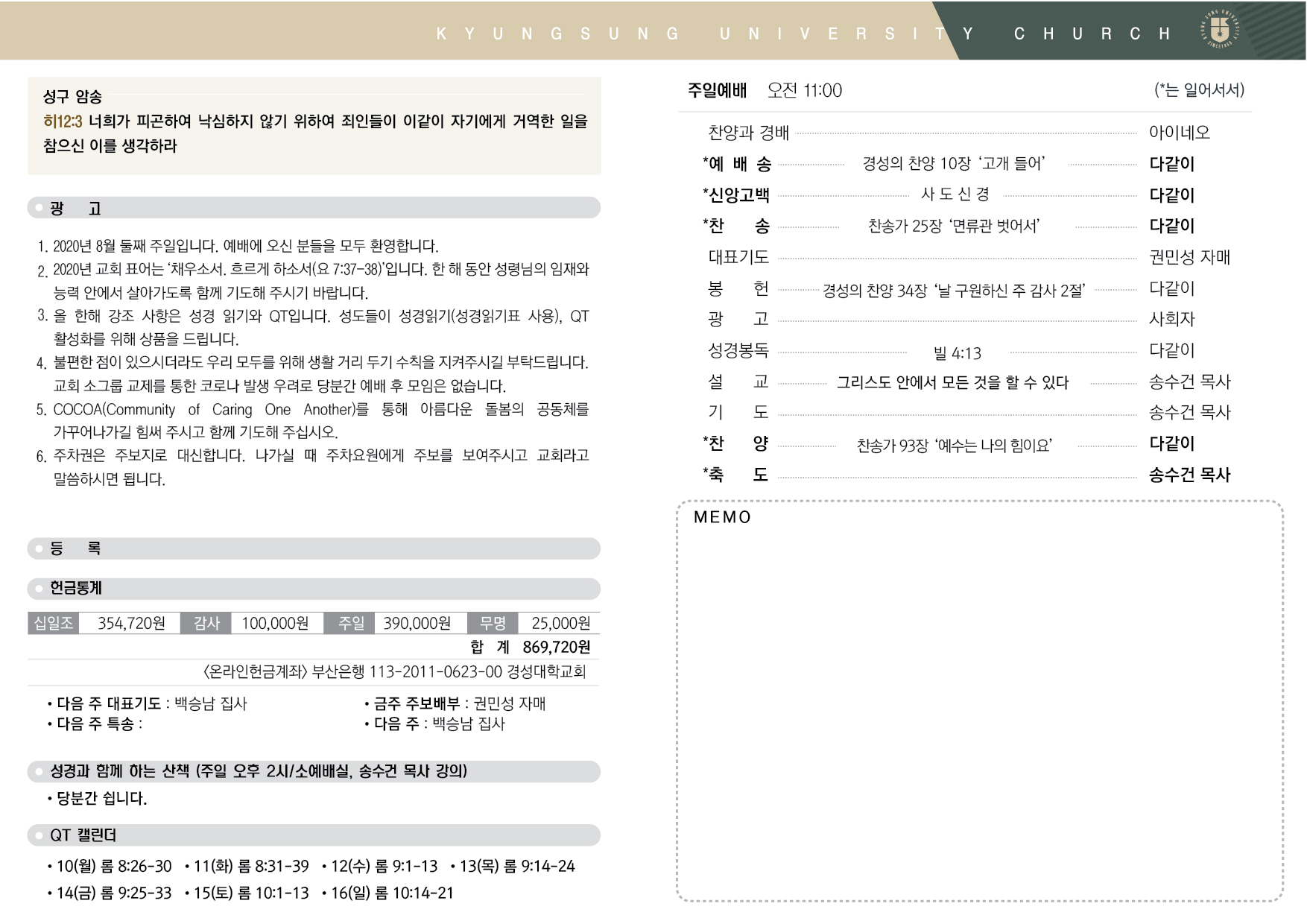The height and width of the screenshot is (924, 1307).
Task: Click sermon title 그리스도 안에서 모든 것을
Action: tap(953, 382)
